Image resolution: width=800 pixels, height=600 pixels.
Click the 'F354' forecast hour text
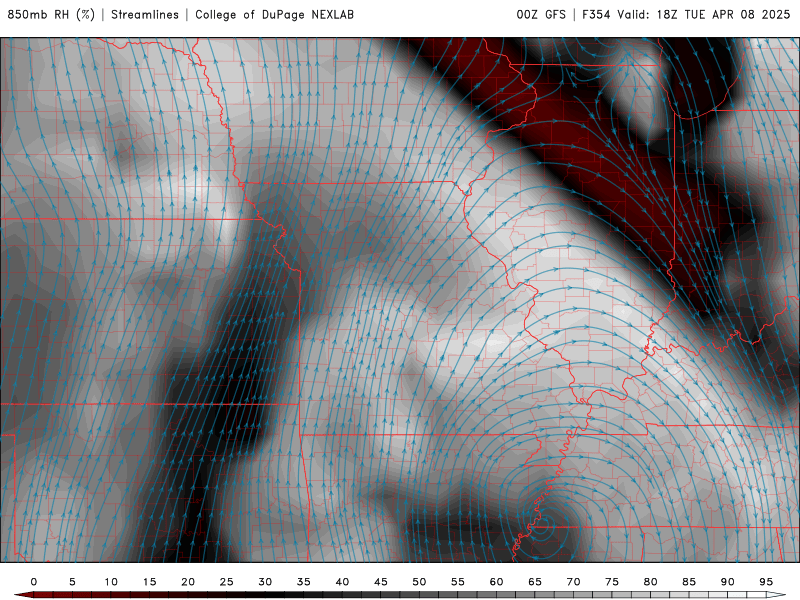(596, 15)
